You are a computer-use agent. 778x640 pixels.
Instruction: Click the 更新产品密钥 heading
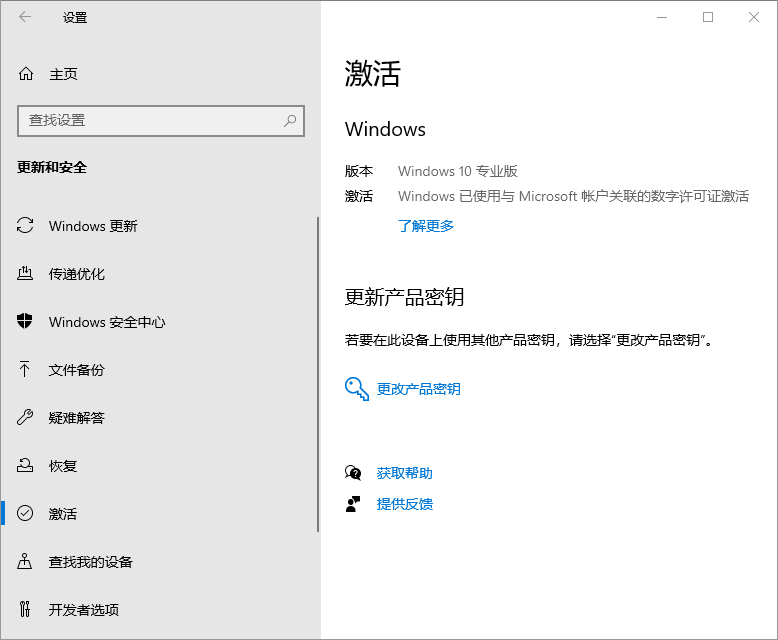tap(404, 297)
